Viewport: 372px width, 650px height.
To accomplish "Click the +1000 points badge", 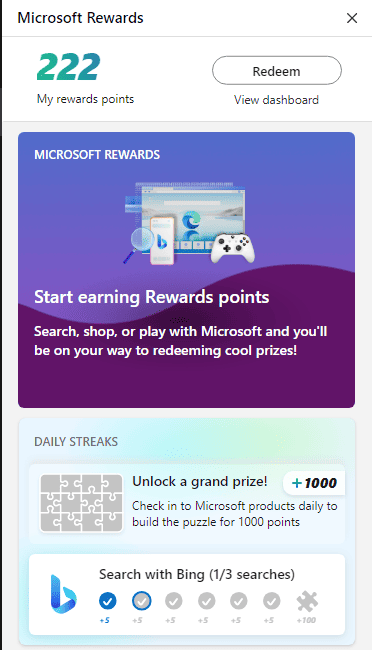I will tap(314, 483).
